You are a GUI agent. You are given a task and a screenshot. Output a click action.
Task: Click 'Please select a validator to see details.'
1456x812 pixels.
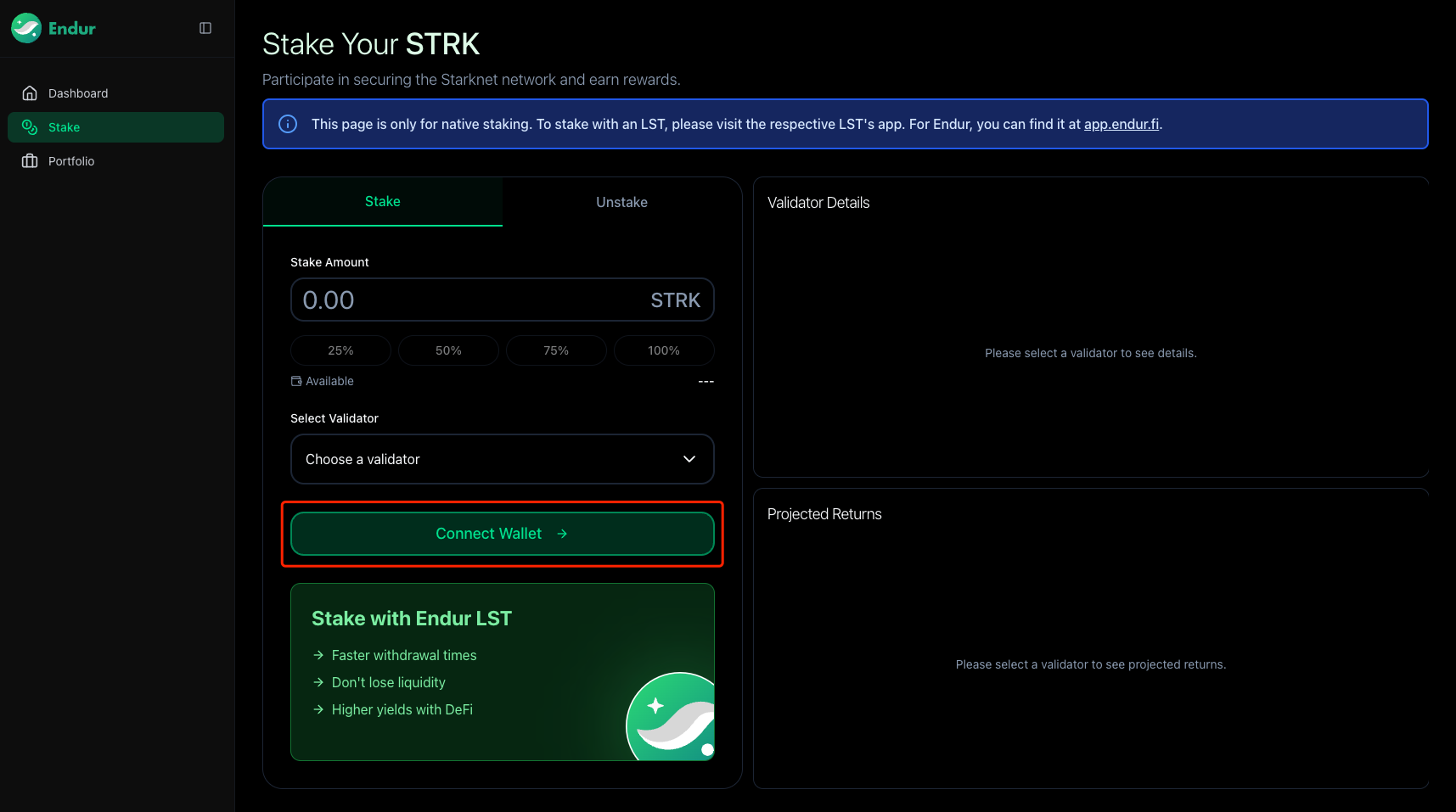click(1091, 353)
